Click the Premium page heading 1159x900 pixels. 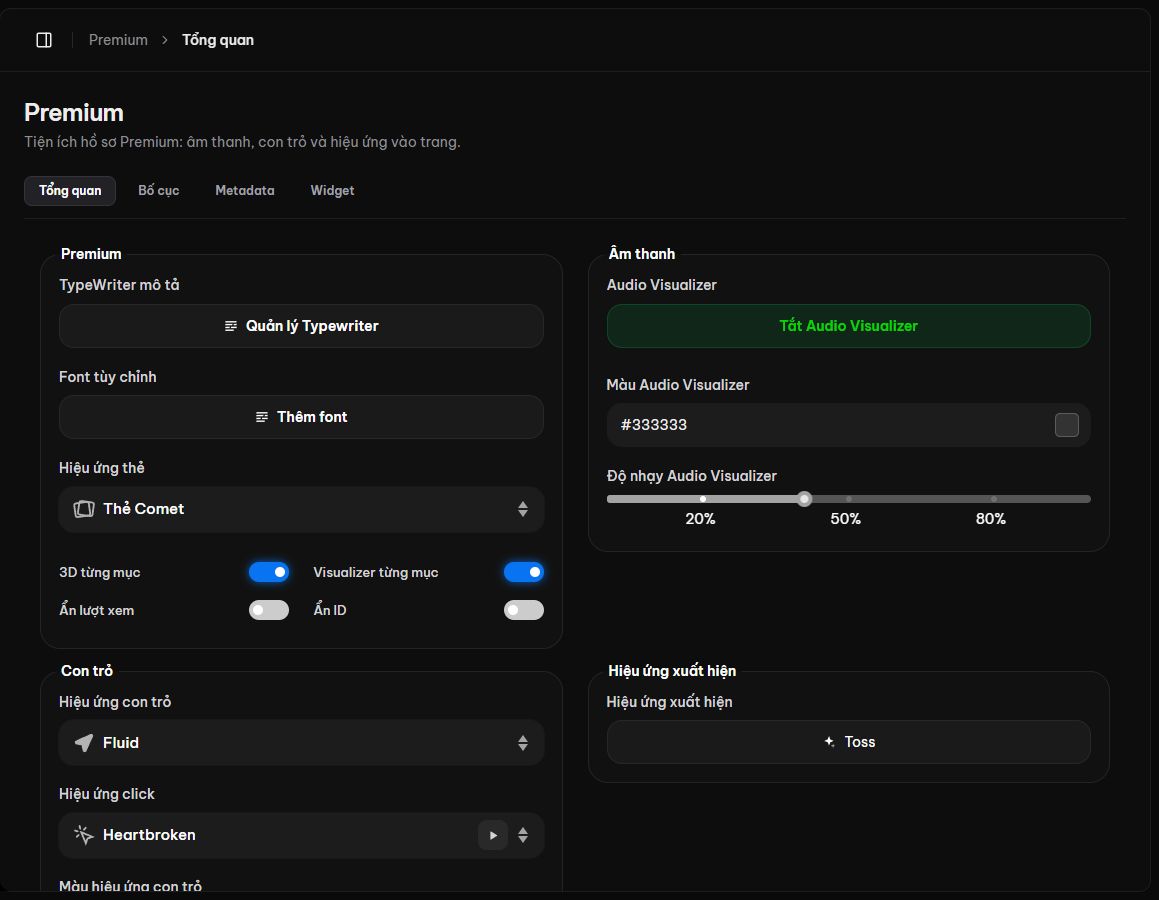tap(74, 112)
